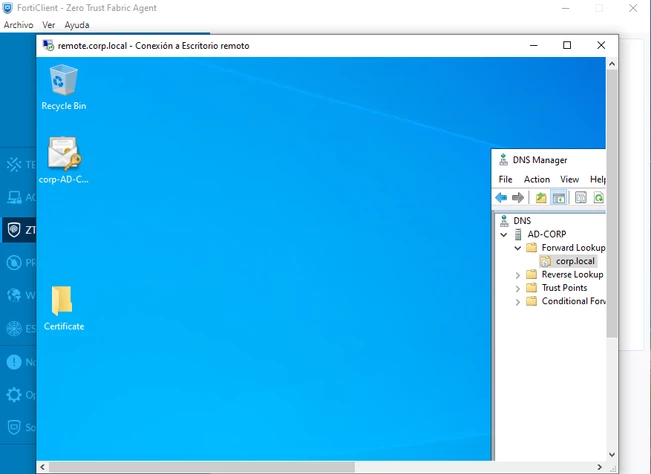Select the DNS root tree item
The width and height of the screenshot is (651, 474).
(x=522, y=221)
